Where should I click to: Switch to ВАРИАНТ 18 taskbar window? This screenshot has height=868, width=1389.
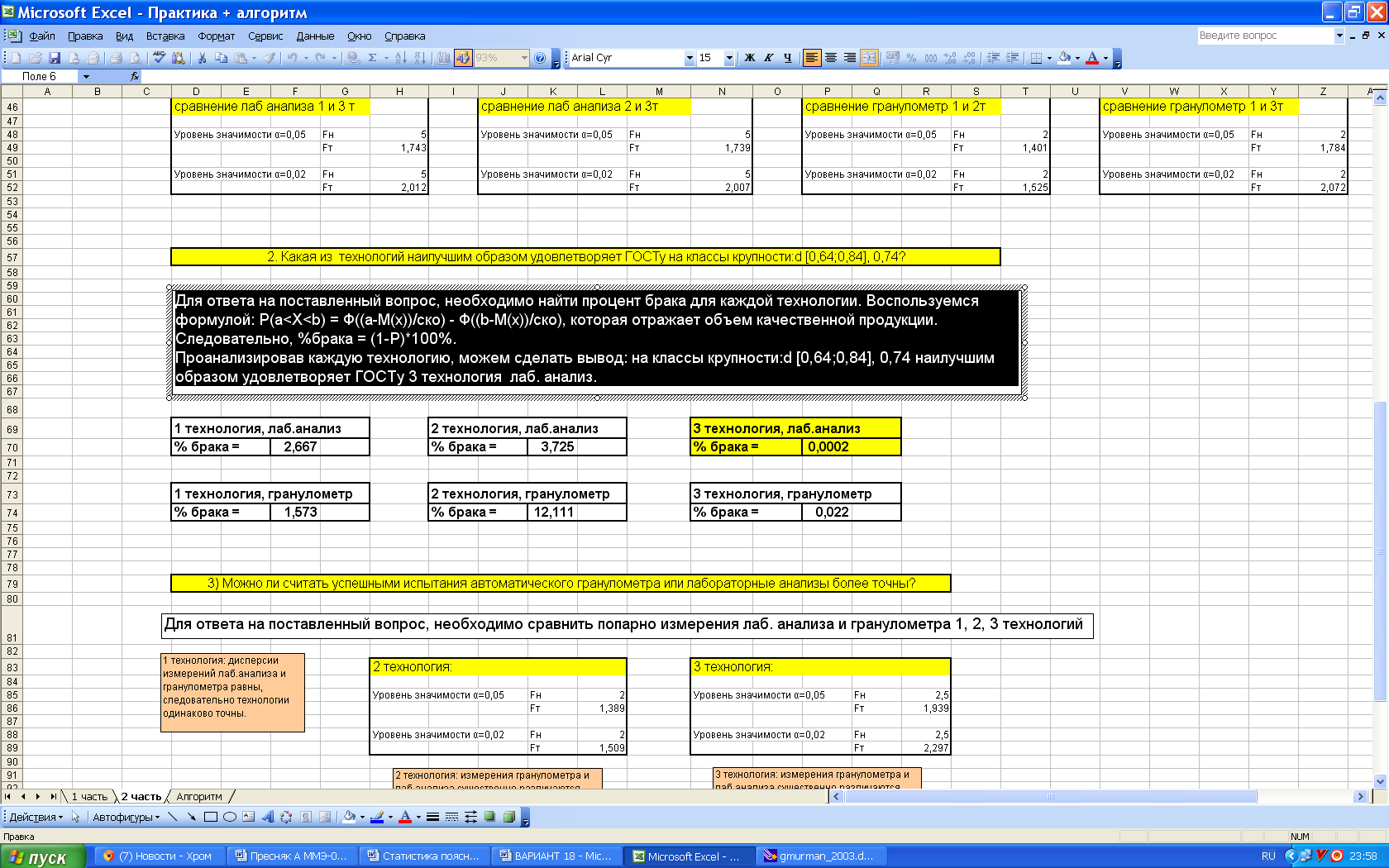point(556,856)
